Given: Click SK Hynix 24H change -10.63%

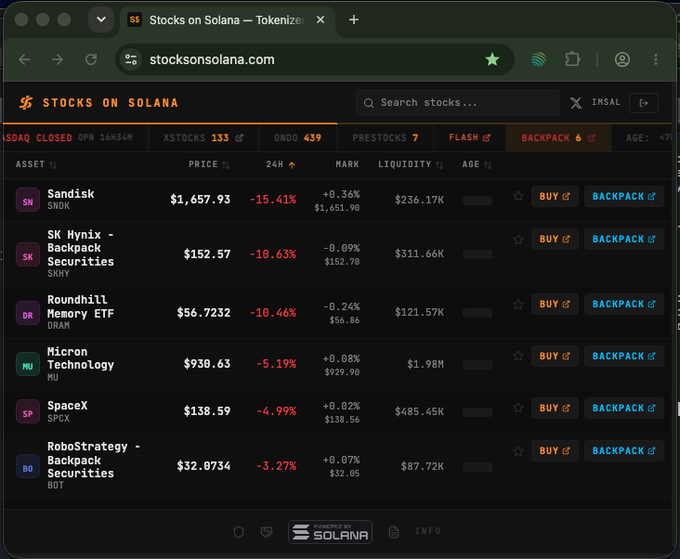Looking at the screenshot, I should click(273, 254).
